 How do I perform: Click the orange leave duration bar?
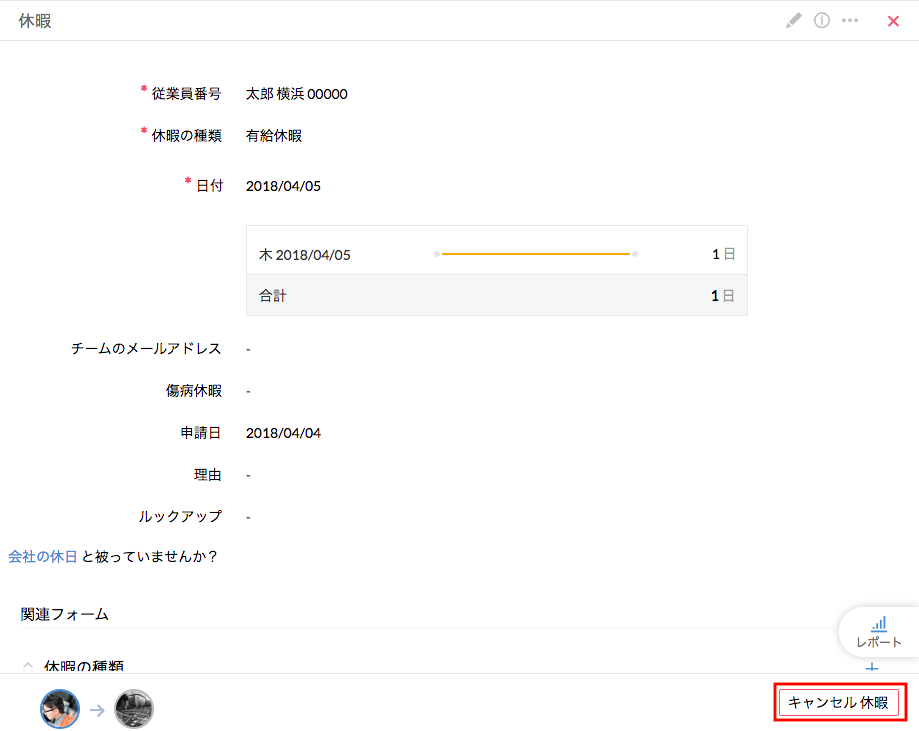pos(536,254)
